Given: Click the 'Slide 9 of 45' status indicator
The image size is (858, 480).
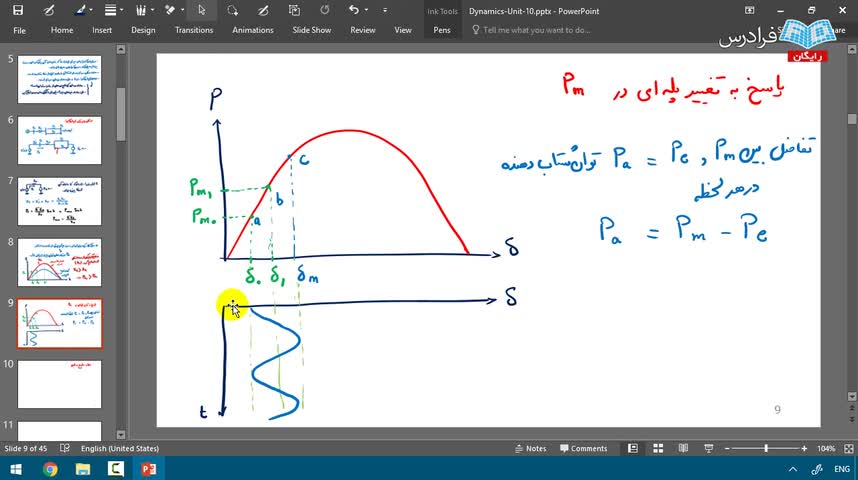Looking at the screenshot, I should tap(27, 448).
